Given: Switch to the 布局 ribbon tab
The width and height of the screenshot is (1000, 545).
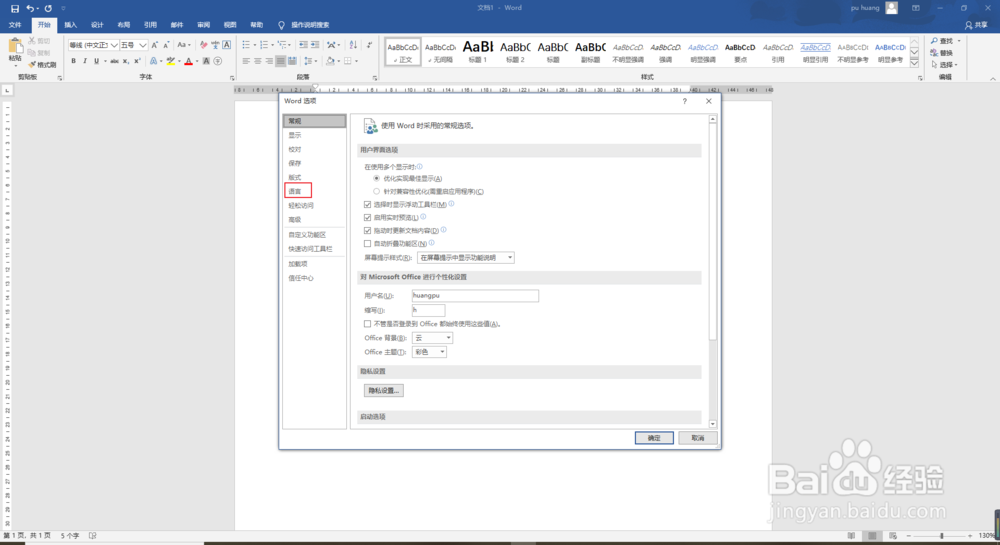Looking at the screenshot, I should [124, 25].
